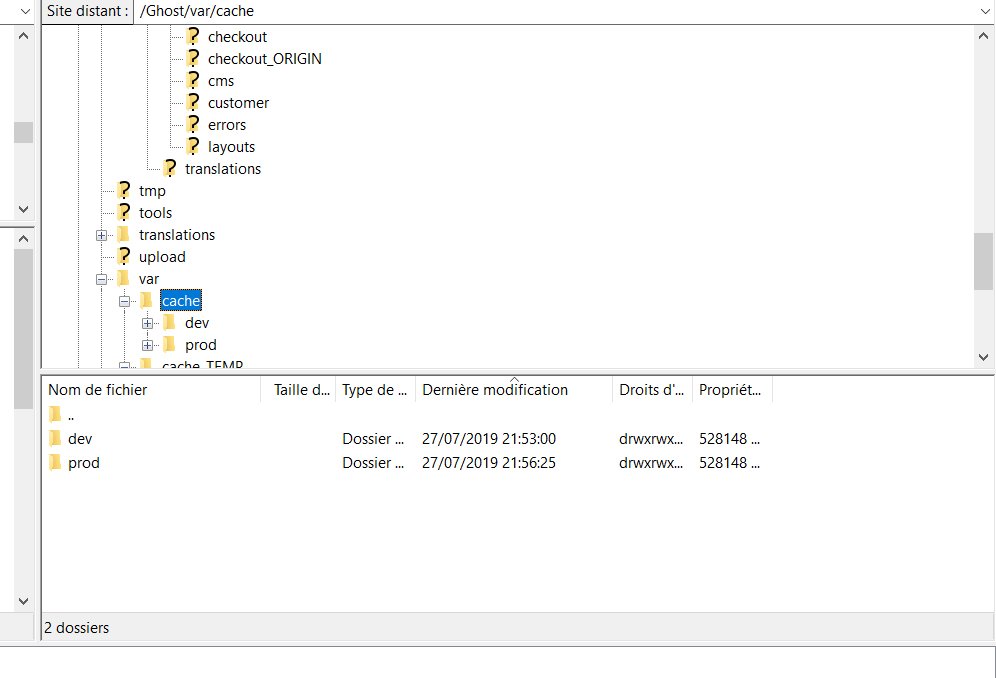
Task: Click the upper local pane scrollbar down arrow
Action: coord(24,209)
